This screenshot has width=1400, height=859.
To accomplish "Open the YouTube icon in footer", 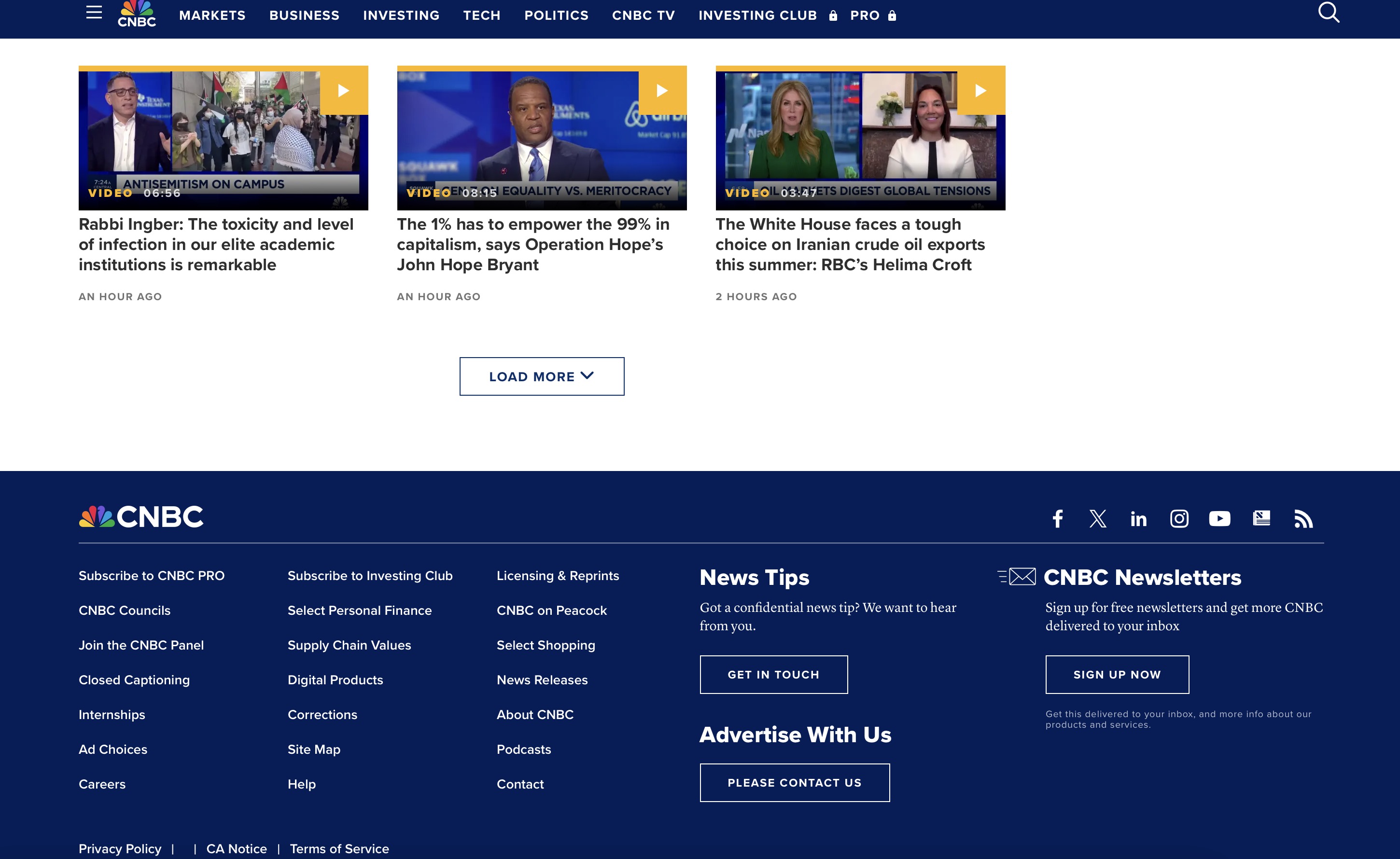I will [x=1219, y=519].
